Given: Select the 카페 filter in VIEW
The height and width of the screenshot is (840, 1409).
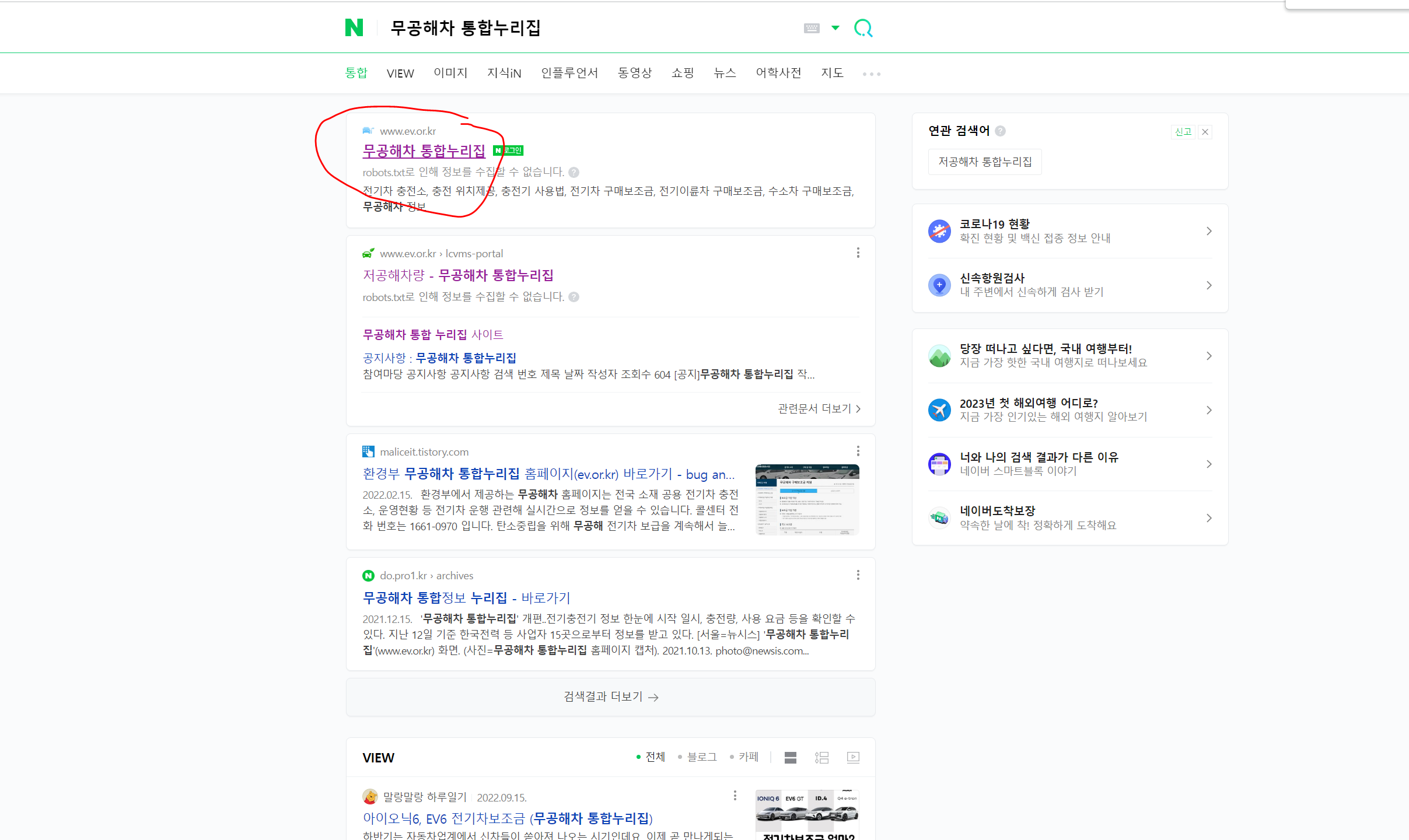Looking at the screenshot, I should [x=744, y=757].
